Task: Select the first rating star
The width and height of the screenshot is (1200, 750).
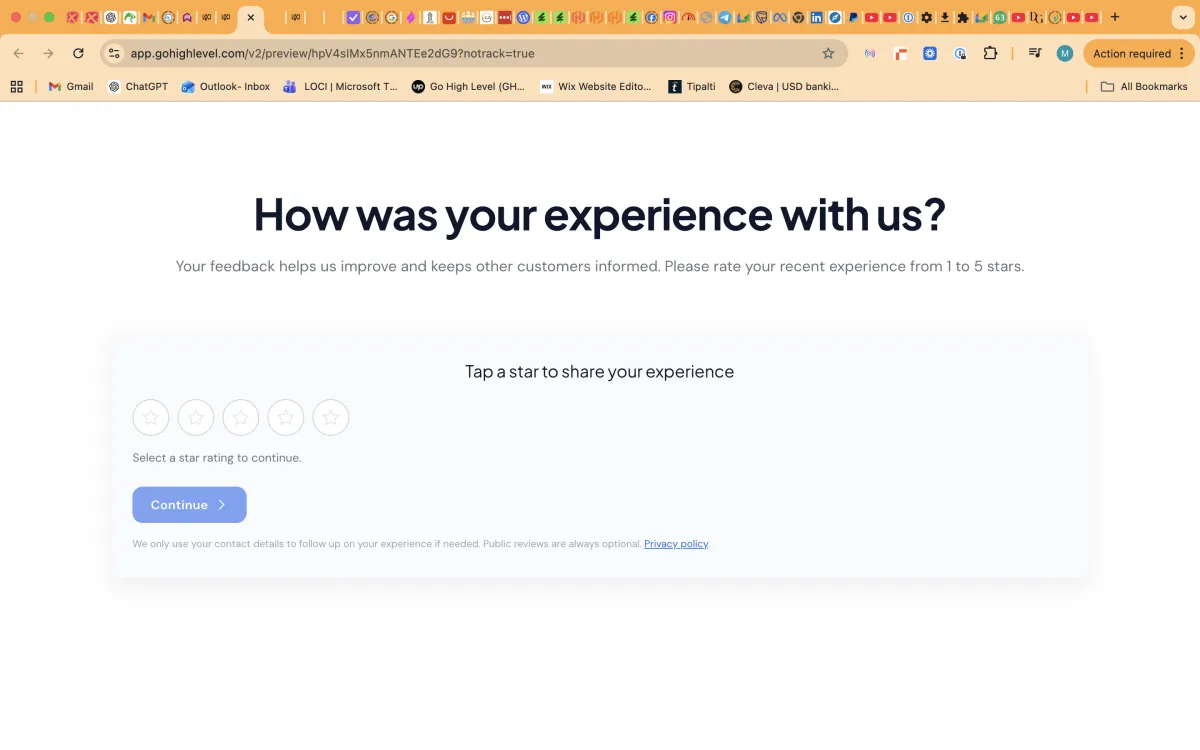Action: pos(151,417)
